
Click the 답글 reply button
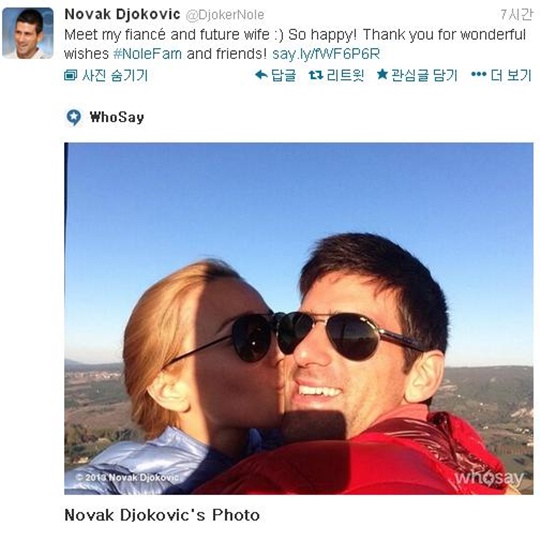(275, 75)
